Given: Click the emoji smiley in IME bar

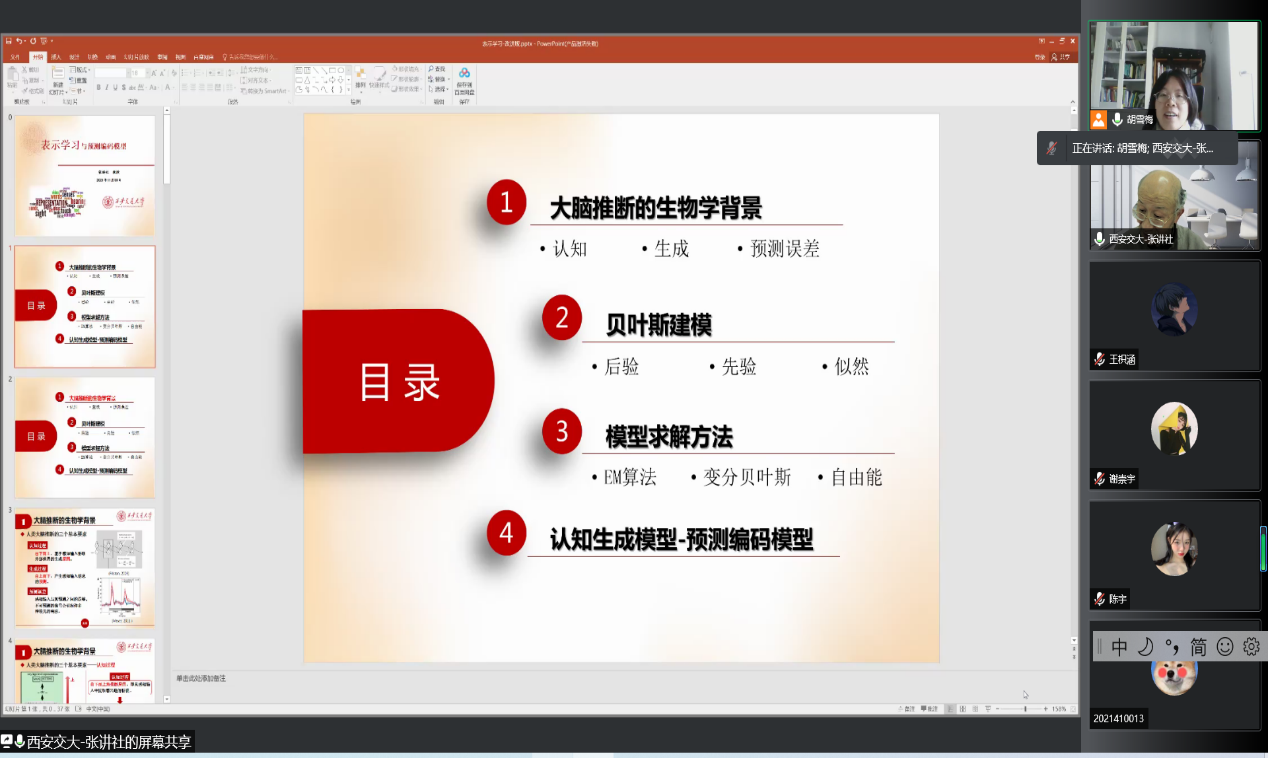Looking at the screenshot, I should tap(1225, 647).
